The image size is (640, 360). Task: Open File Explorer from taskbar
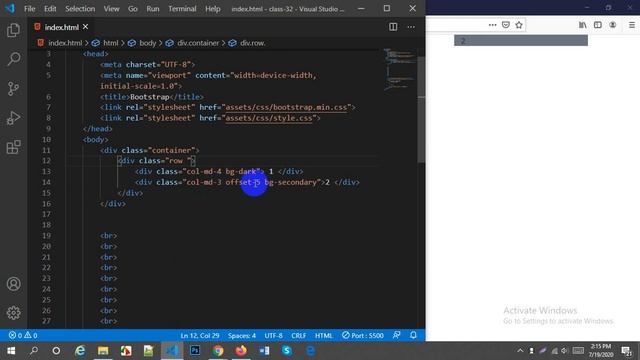103,351
